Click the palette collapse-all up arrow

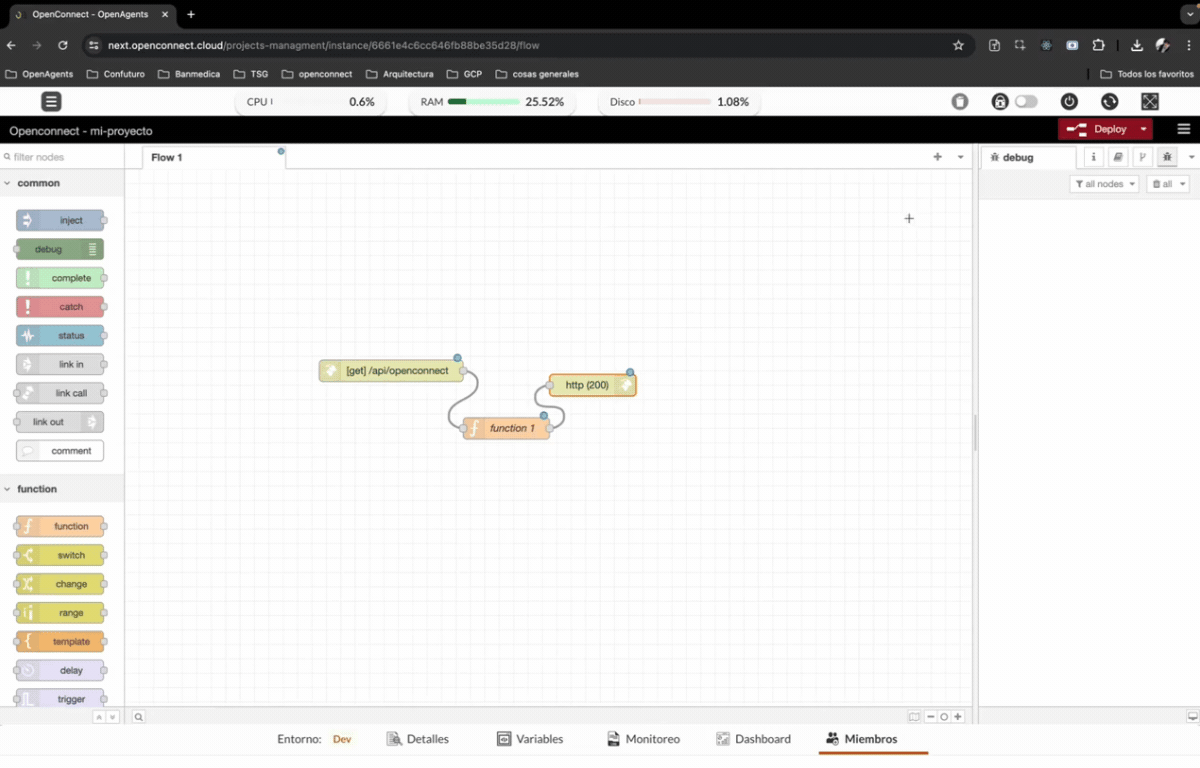[99, 717]
